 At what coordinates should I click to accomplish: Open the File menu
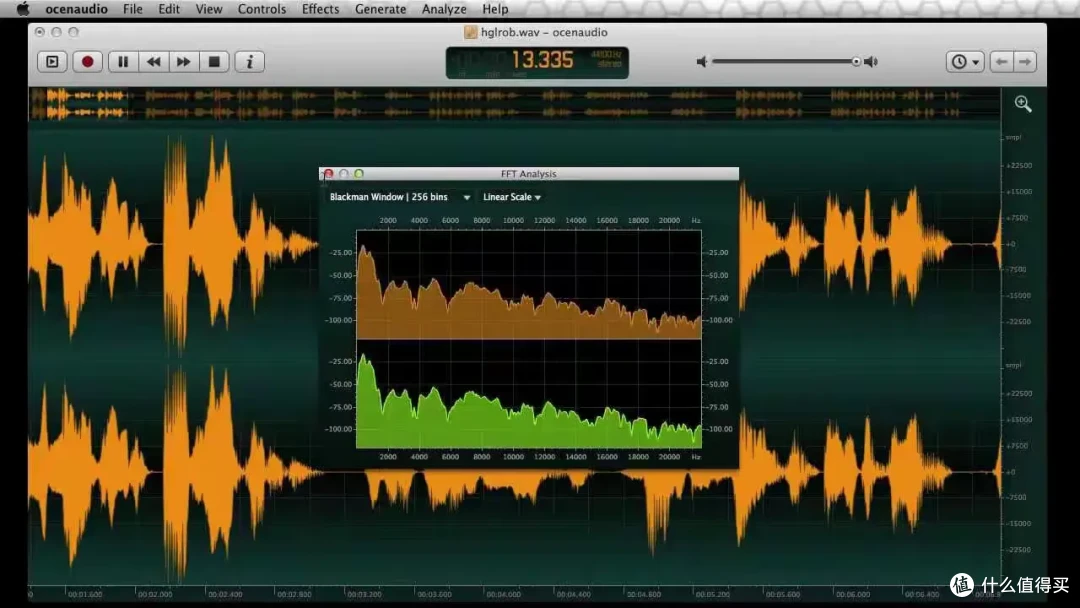pos(132,9)
